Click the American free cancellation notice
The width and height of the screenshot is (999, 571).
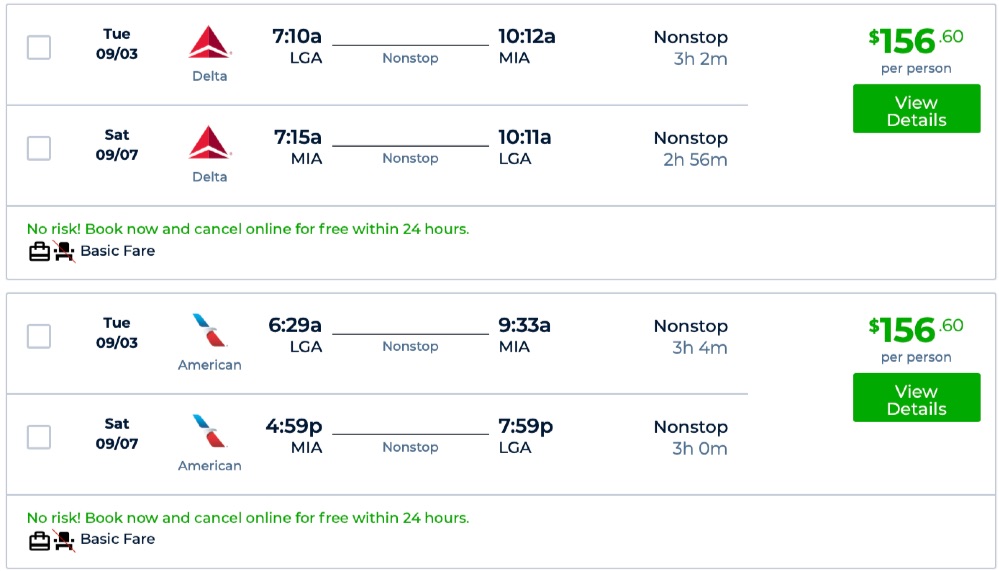(x=248, y=518)
